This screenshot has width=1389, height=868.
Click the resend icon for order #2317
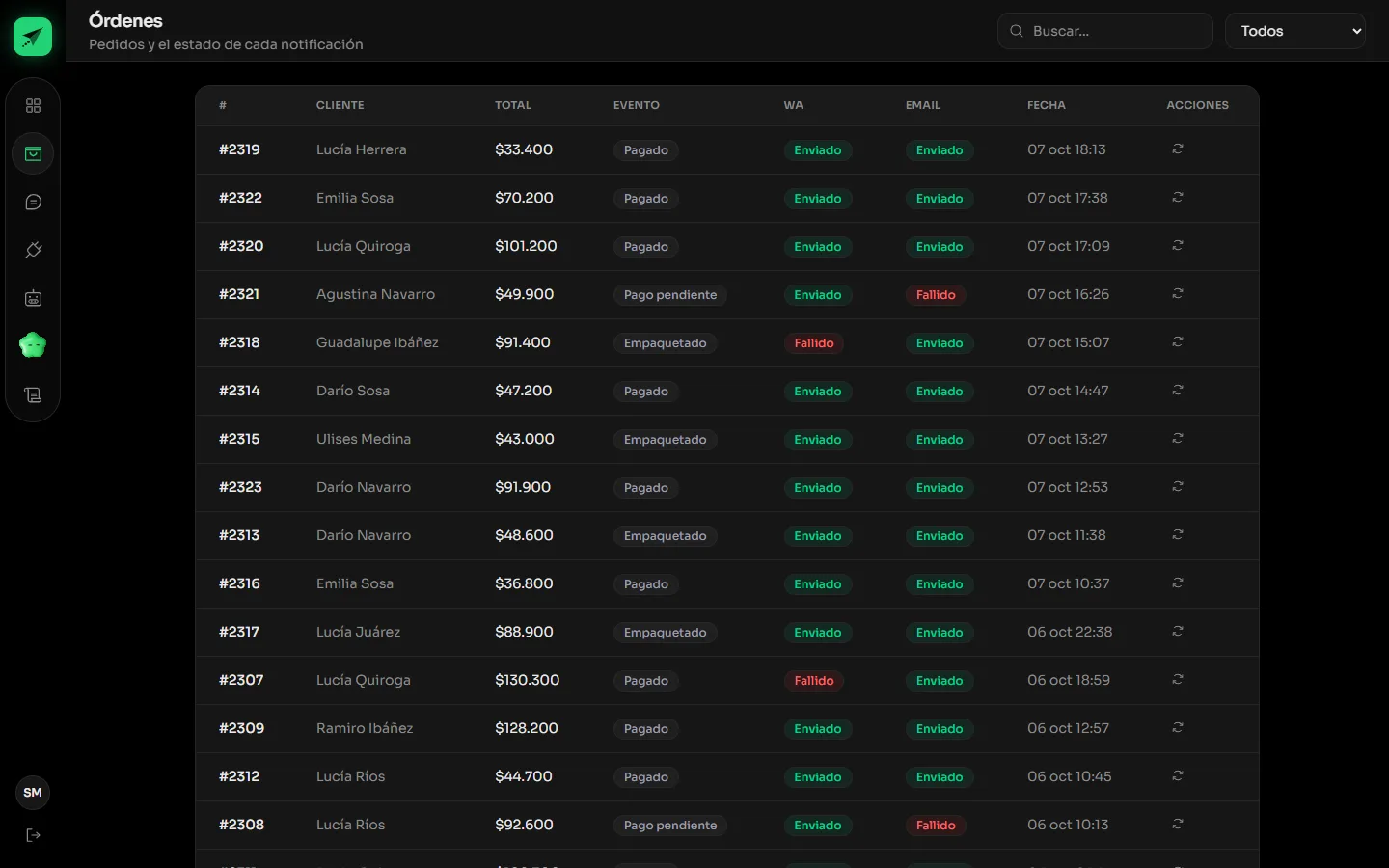(1178, 632)
